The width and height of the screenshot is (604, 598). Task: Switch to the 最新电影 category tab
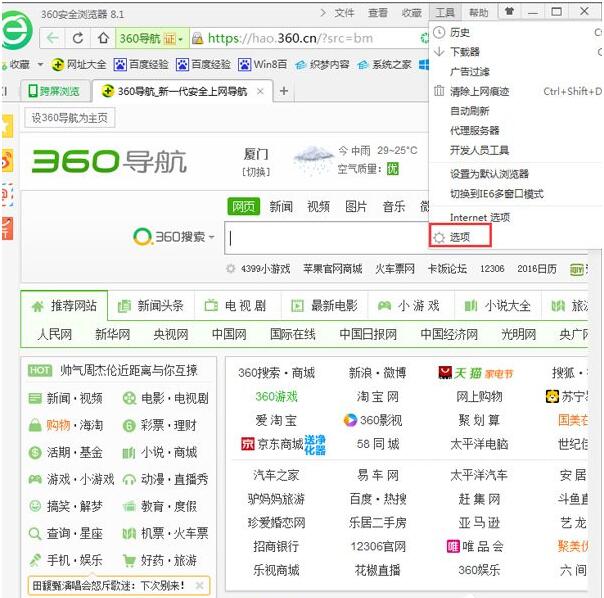point(324,306)
